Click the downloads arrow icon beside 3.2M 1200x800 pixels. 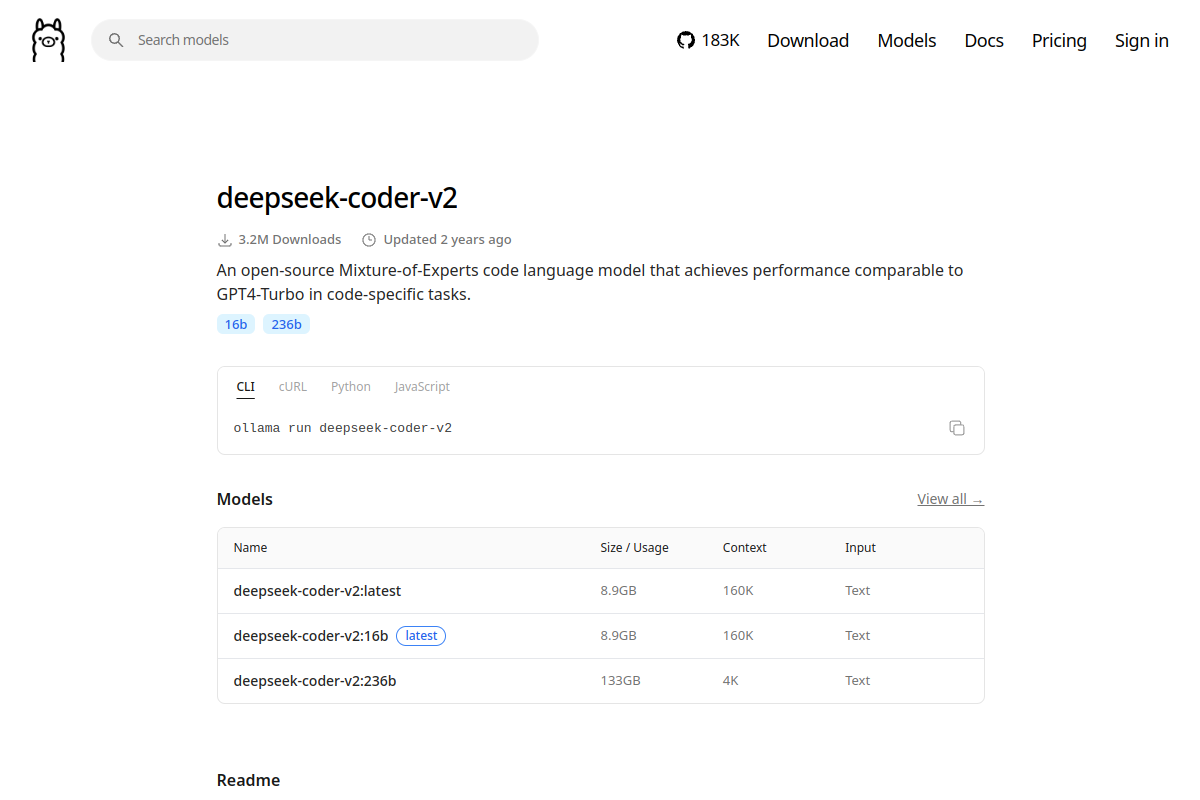point(224,240)
